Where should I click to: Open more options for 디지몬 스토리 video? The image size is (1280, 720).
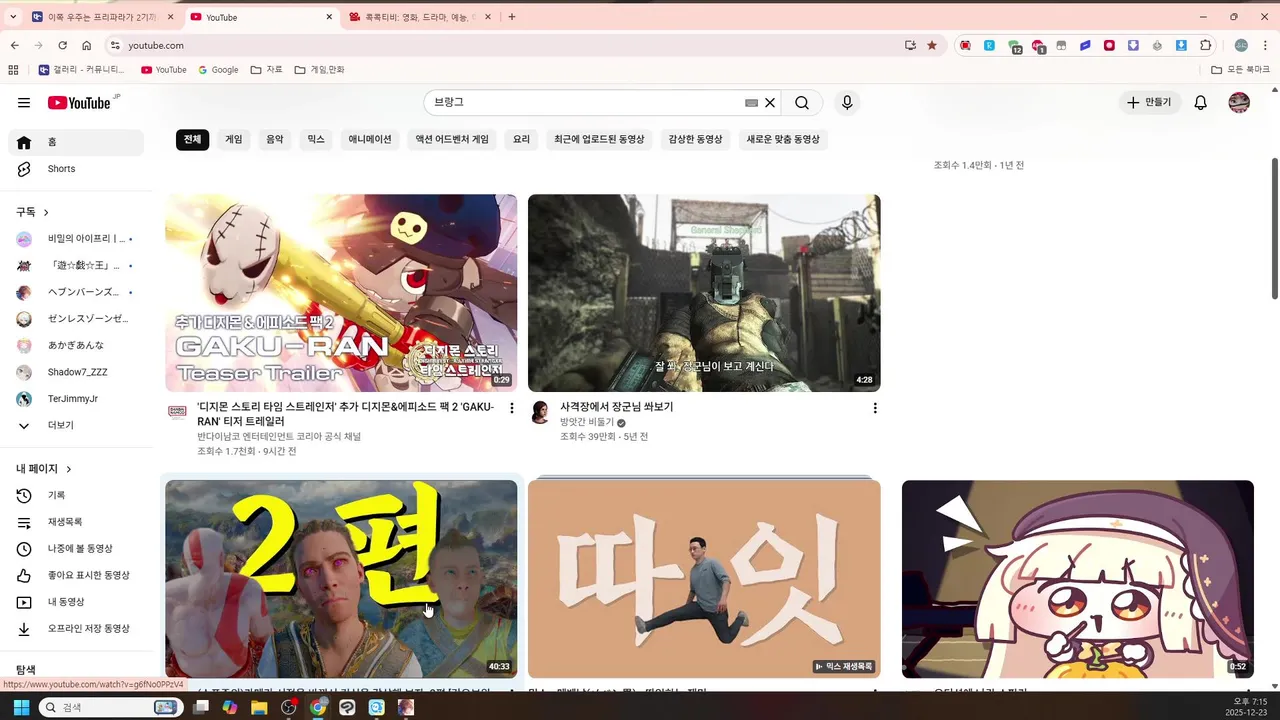[x=512, y=408]
